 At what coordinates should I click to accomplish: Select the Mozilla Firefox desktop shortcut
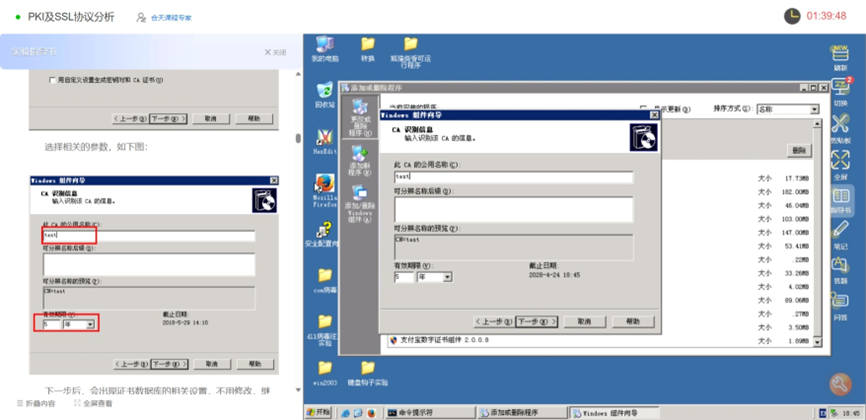point(325,191)
